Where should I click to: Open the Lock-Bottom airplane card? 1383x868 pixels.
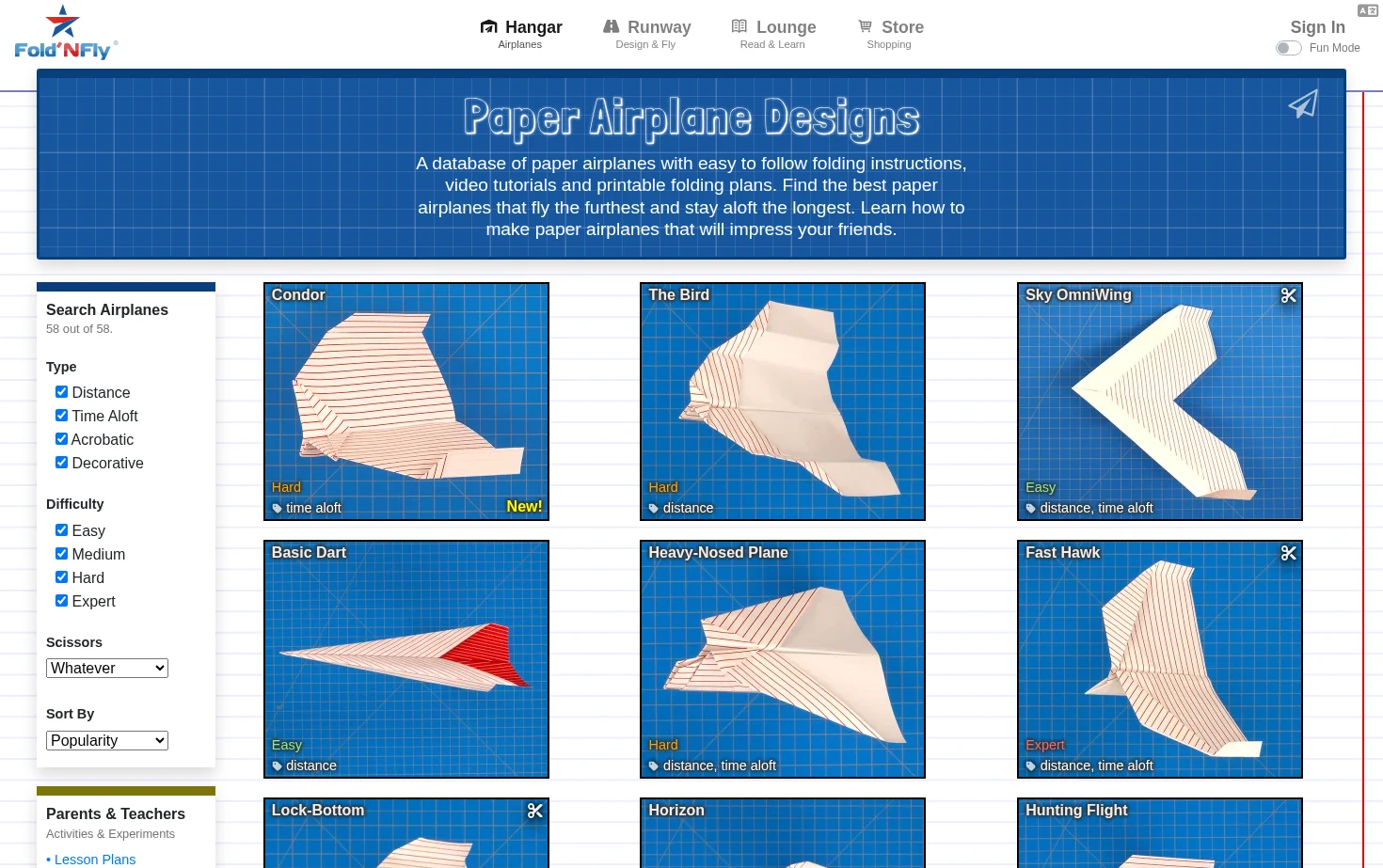click(x=406, y=833)
